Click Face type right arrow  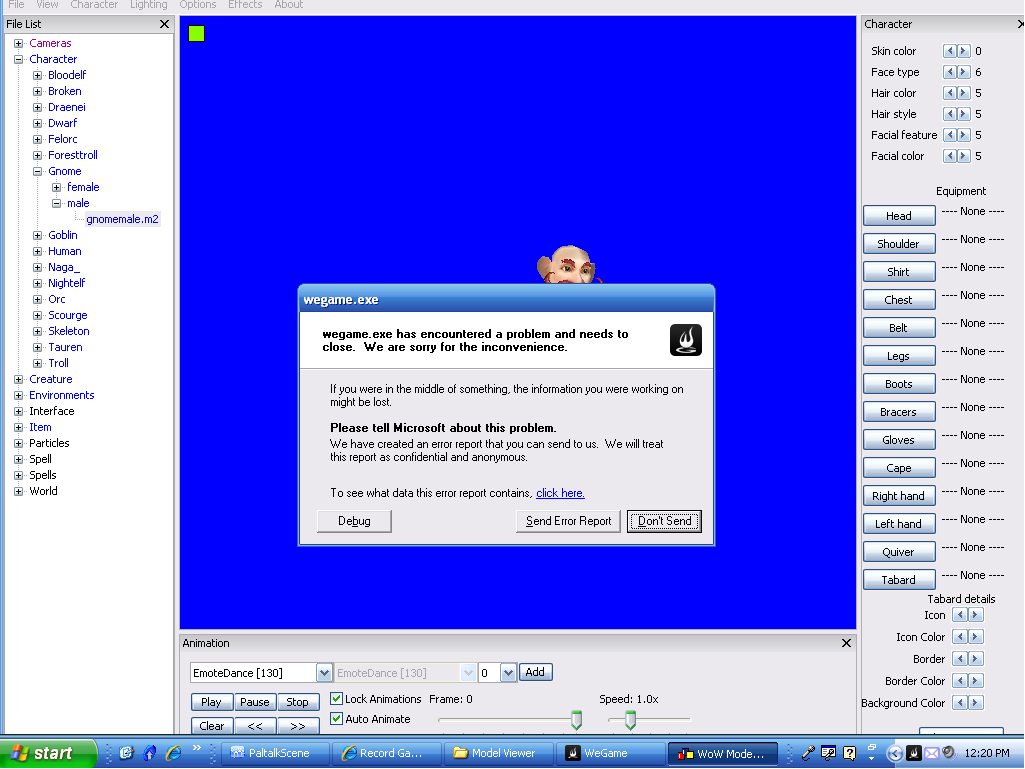click(964, 72)
